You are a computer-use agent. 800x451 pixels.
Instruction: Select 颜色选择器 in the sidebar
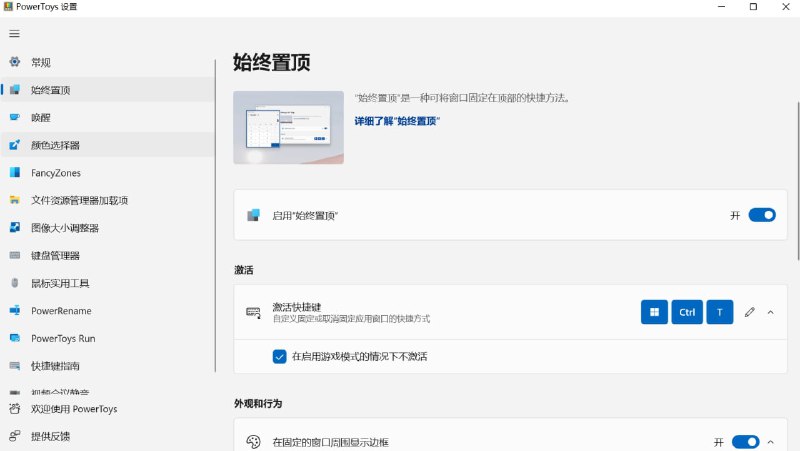(107, 145)
